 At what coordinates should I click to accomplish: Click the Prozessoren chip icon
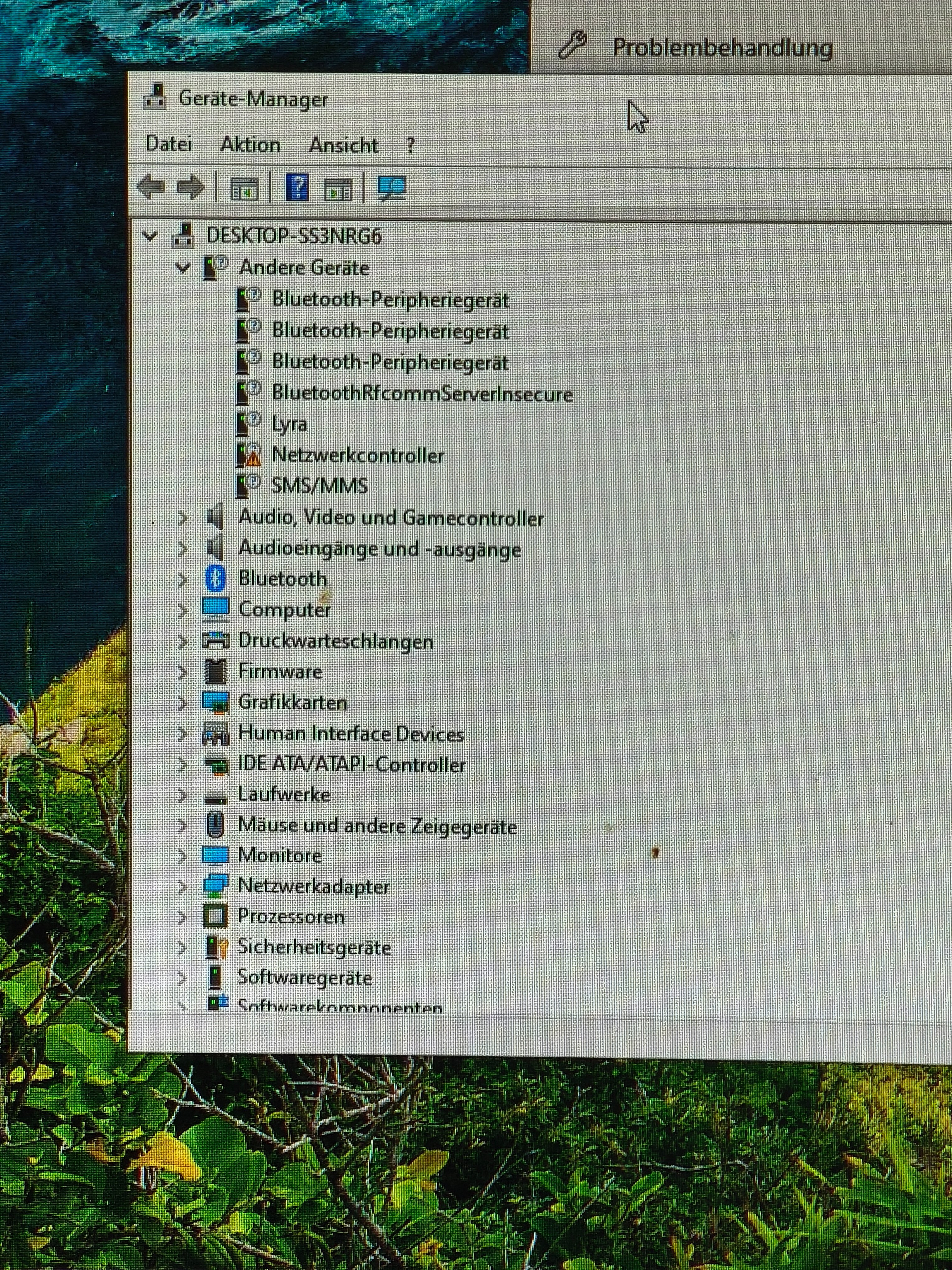click(x=216, y=917)
